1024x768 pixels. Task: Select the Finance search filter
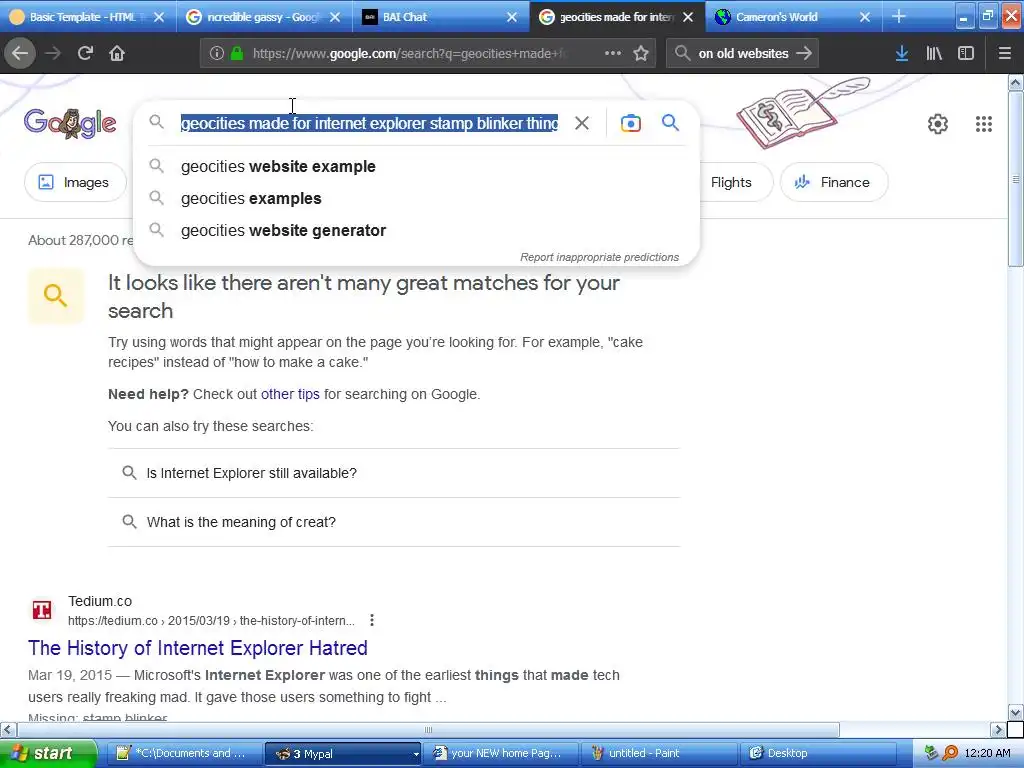tap(834, 182)
